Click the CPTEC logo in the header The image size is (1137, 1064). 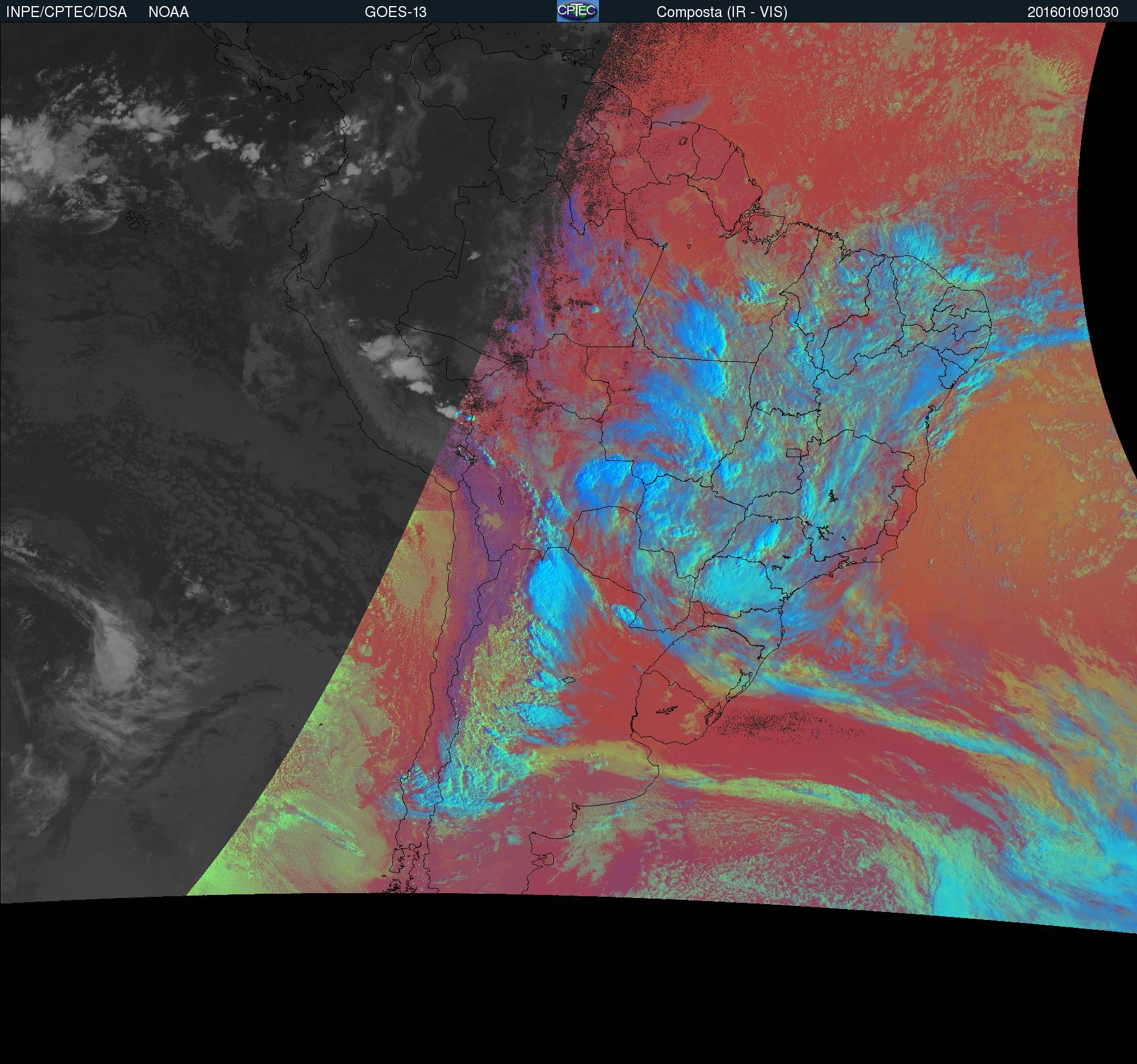point(578,11)
